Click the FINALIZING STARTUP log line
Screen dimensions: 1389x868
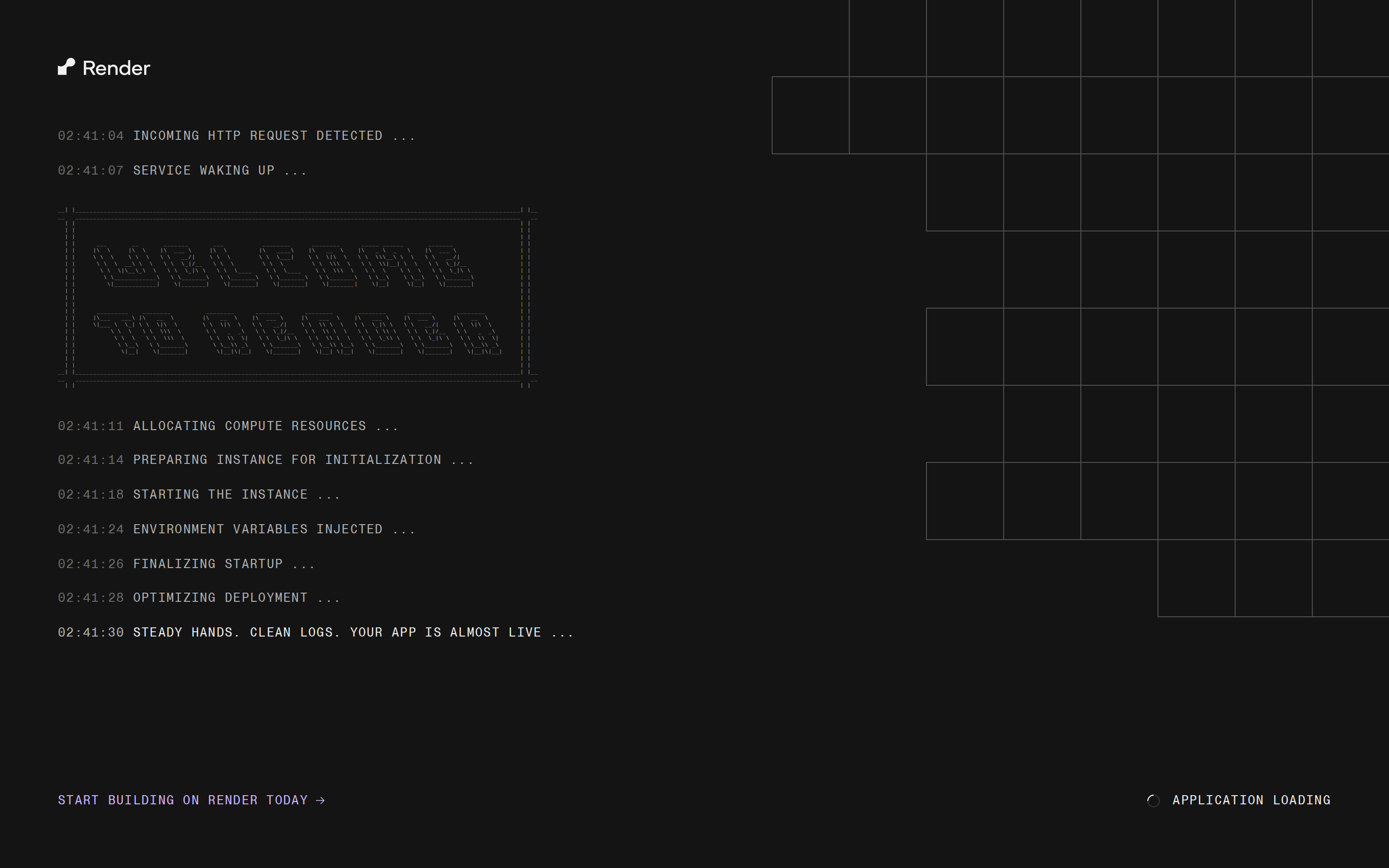coord(186,563)
